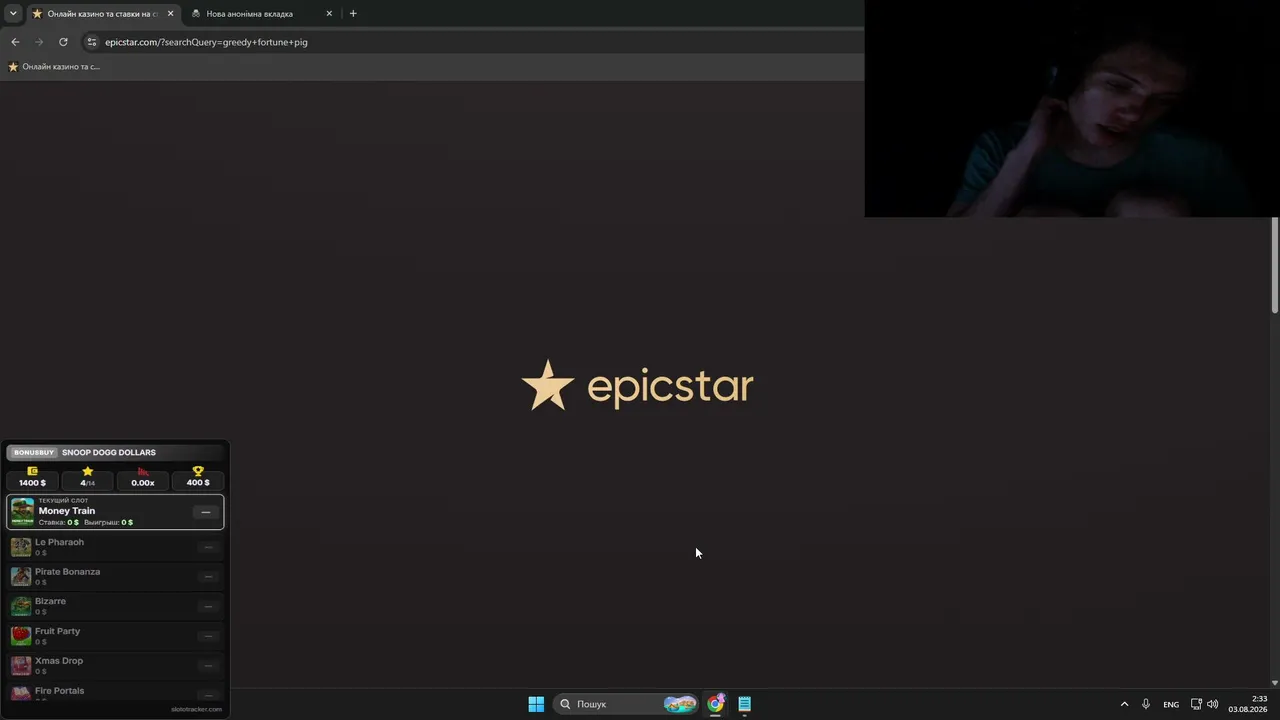Open the Pirate Bonanza slot thumbnail

click(21, 577)
